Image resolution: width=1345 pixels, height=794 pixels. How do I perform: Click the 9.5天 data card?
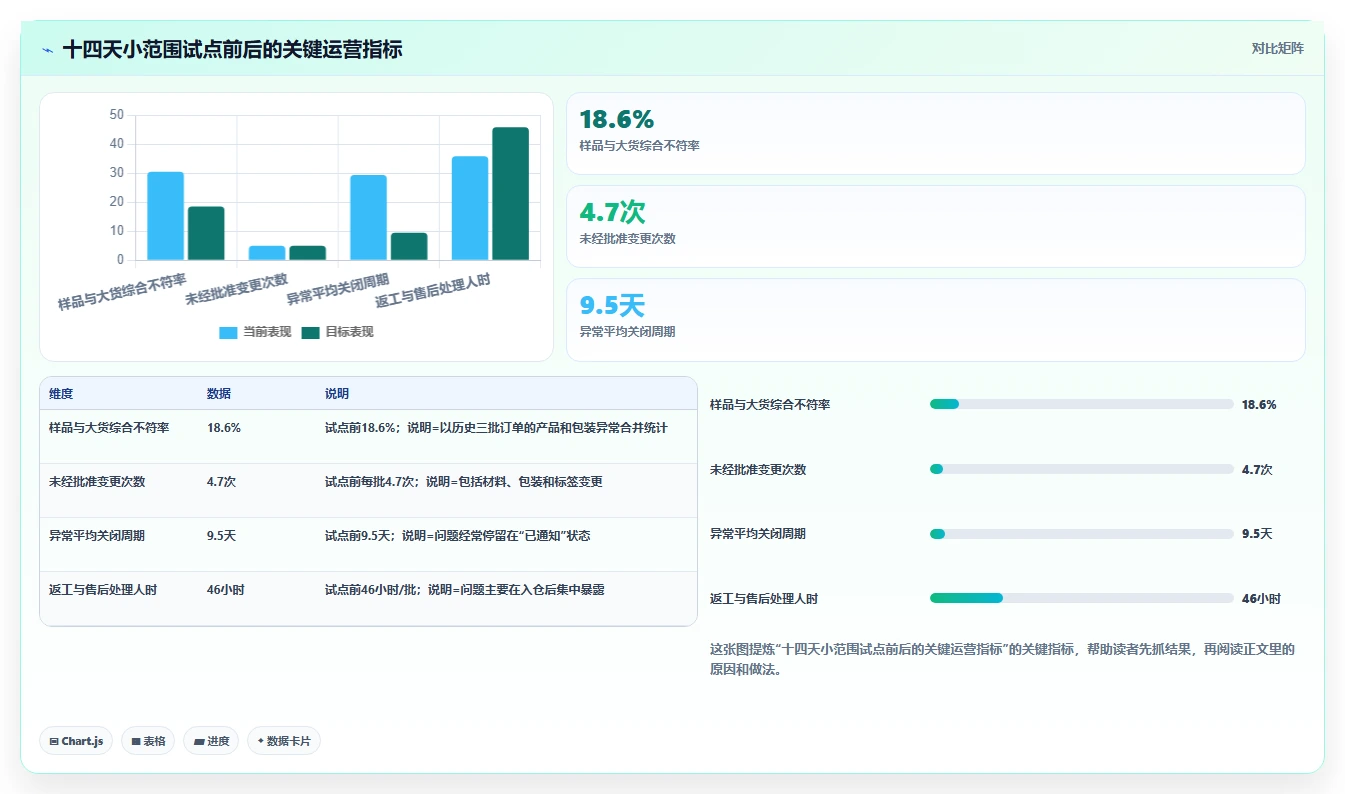(x=935, y=320)
